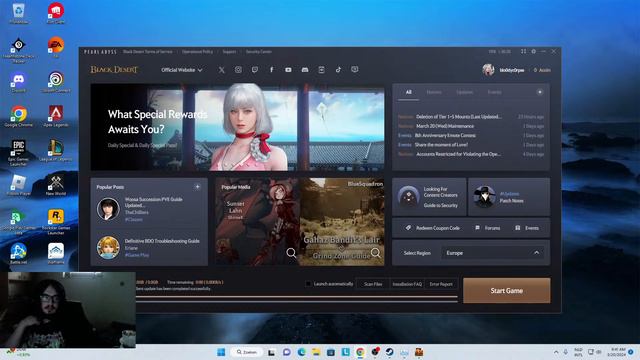Open the Google Chrome desktop shortcut
The width and height of the screenshot is (640, 360).
[x=18, y=116]
